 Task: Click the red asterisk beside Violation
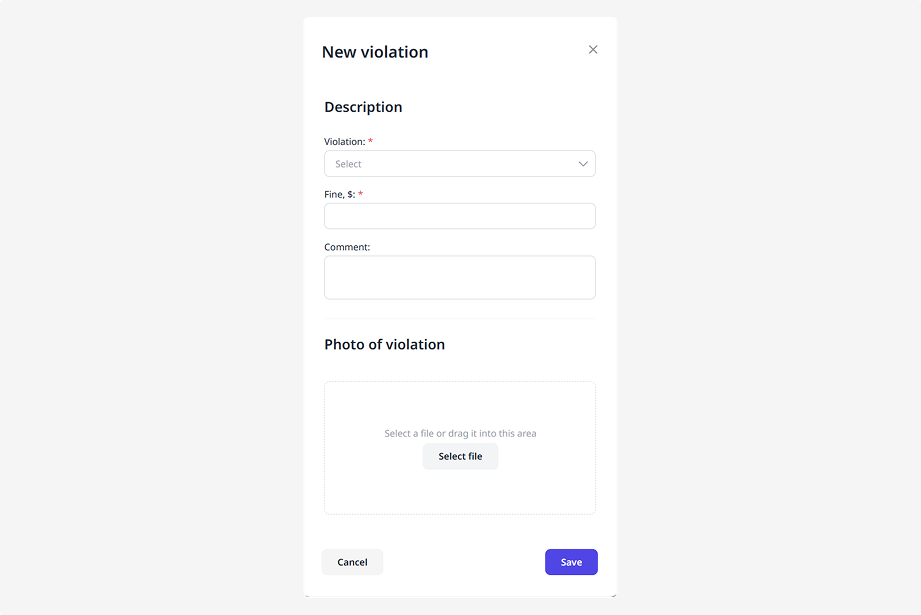[371, 142]
